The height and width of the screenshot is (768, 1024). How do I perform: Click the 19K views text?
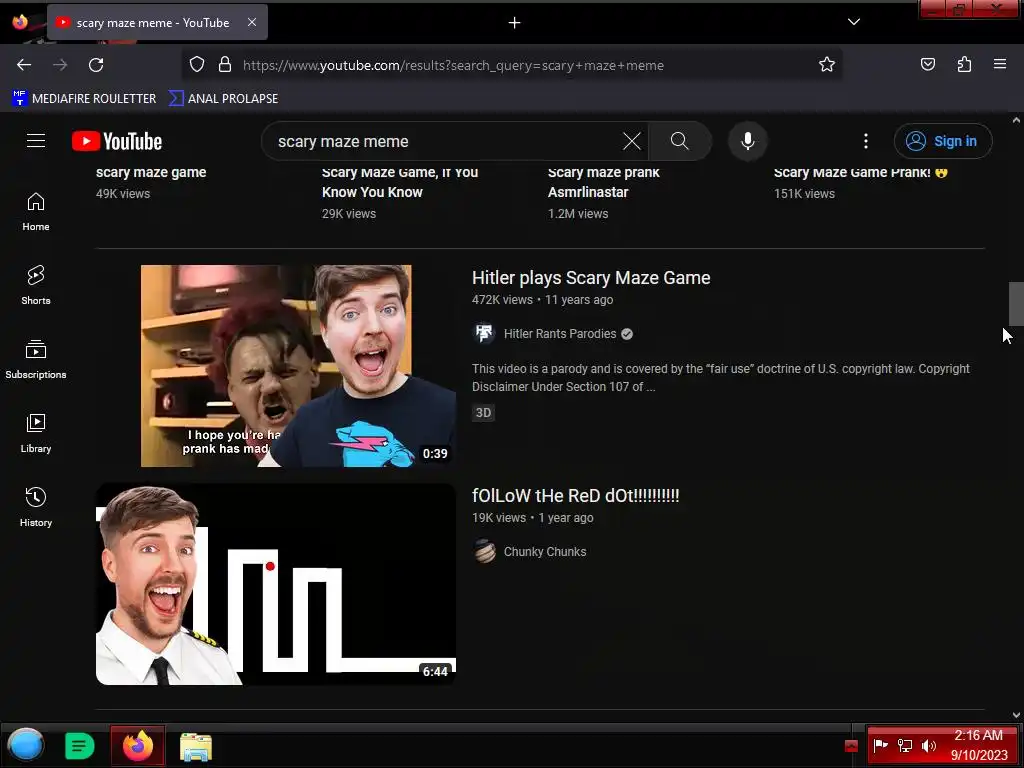[x=499, y=518]
